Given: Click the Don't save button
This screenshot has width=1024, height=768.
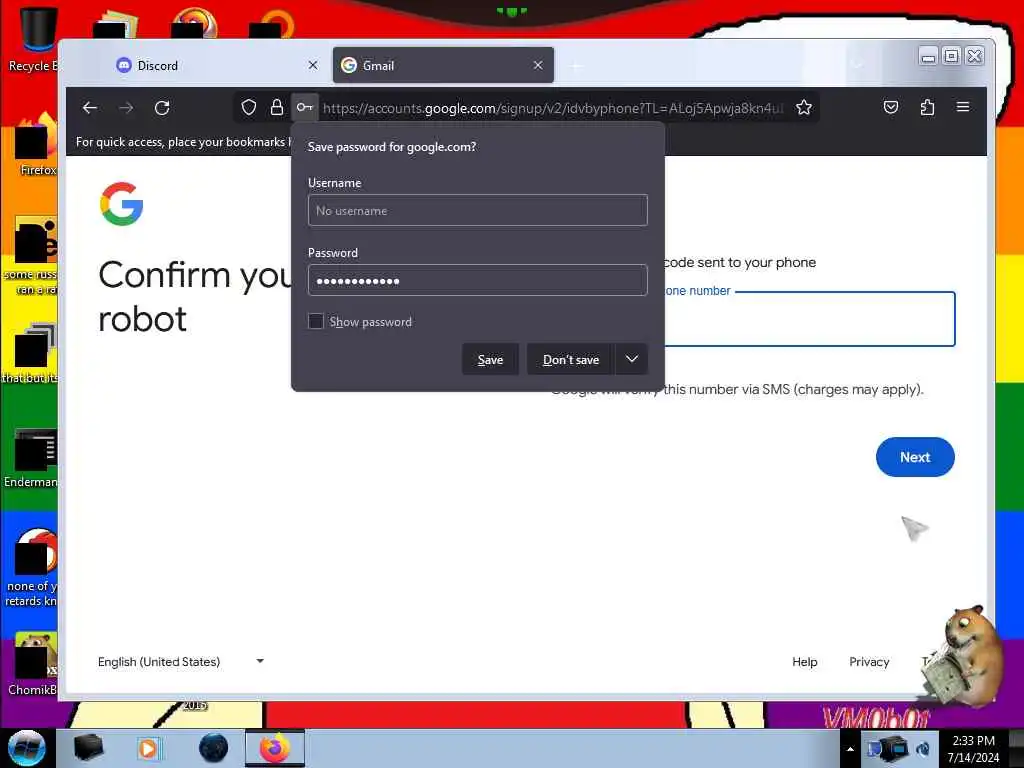Looking at the screenshot, I should [571, 359].
